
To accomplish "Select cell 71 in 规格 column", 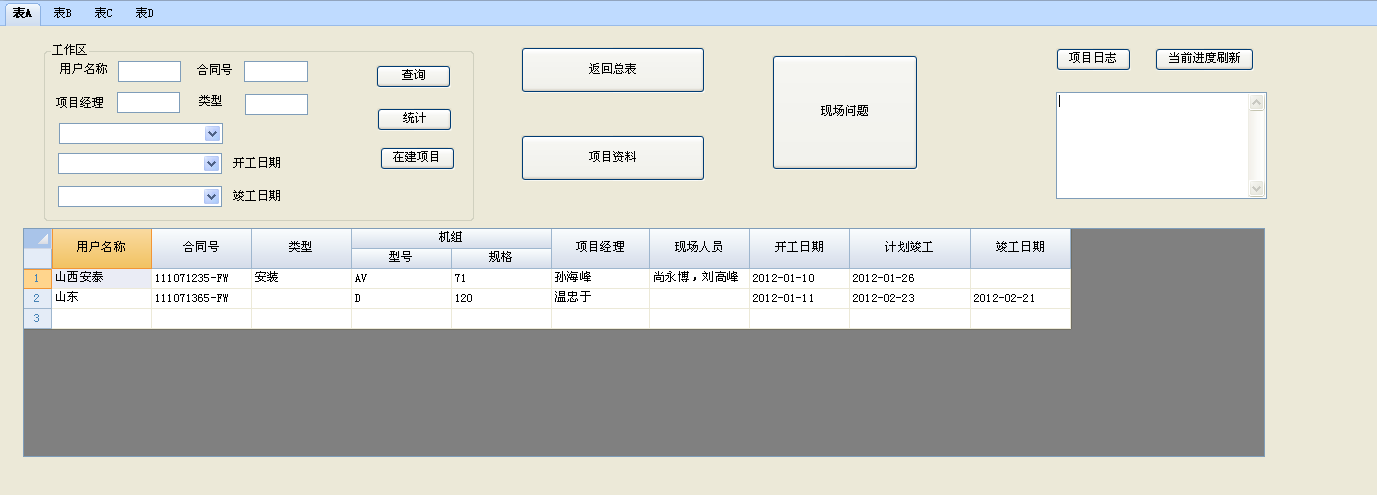I will point(501,278).
